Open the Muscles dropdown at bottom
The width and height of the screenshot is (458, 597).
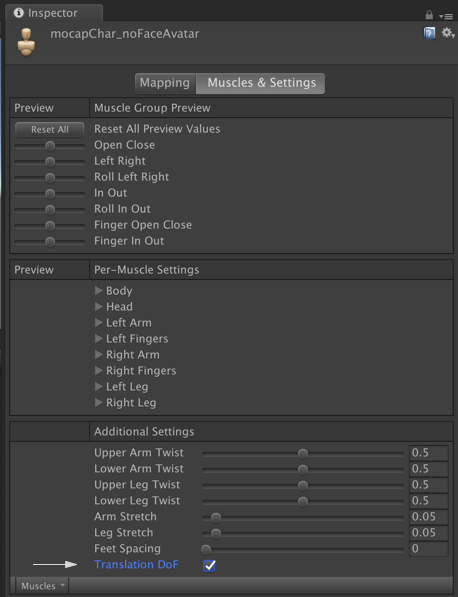42,586
